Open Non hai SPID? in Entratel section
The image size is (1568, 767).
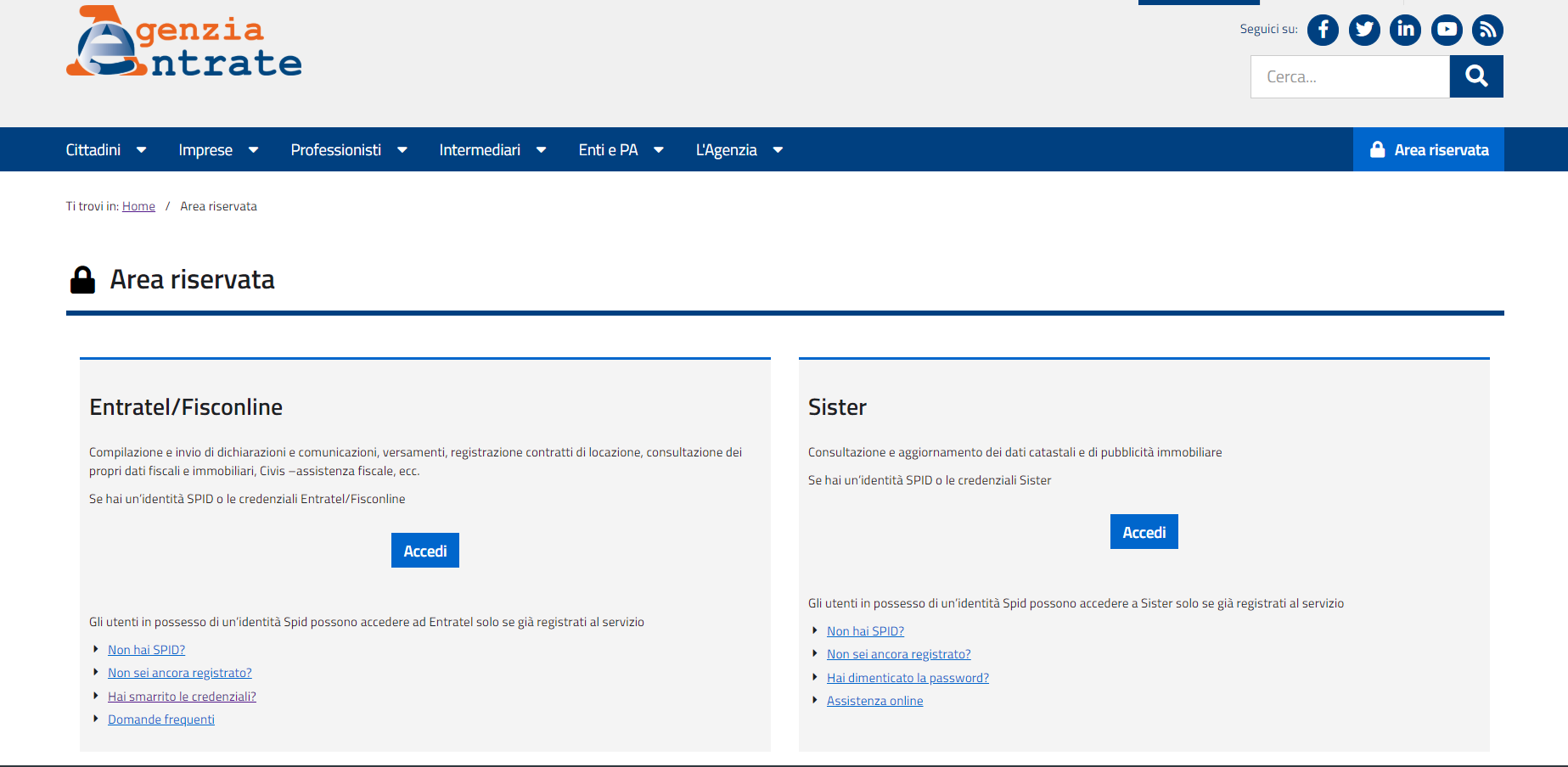tap(146, 650)
